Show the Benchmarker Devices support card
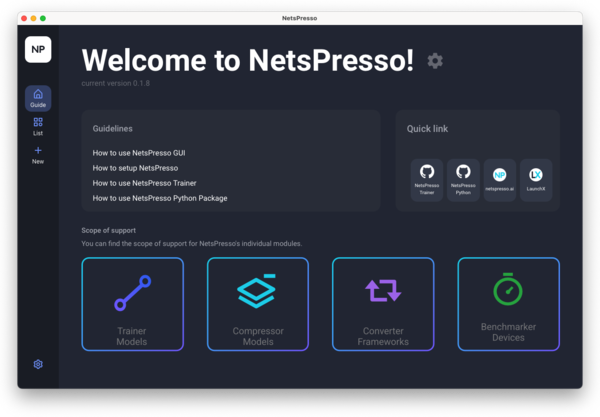The image size is (600, 417). (508, 304)
